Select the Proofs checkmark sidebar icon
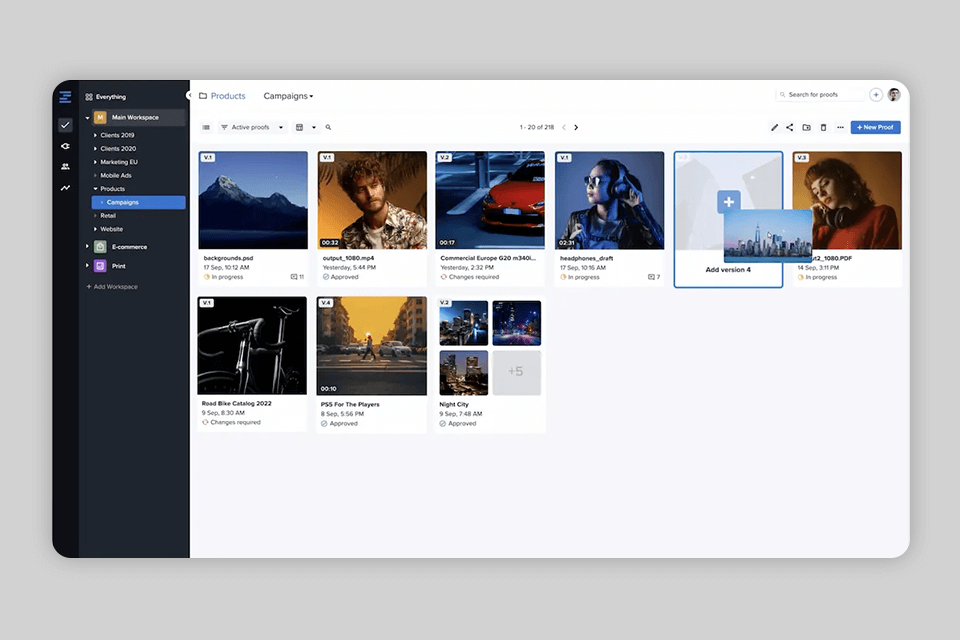 click(66, 125)
